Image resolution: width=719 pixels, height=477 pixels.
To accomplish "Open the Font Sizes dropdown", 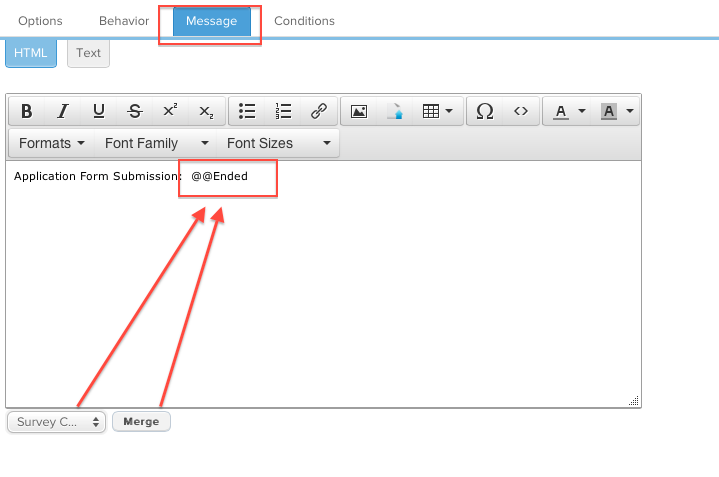I will click(x=278, y=143).
